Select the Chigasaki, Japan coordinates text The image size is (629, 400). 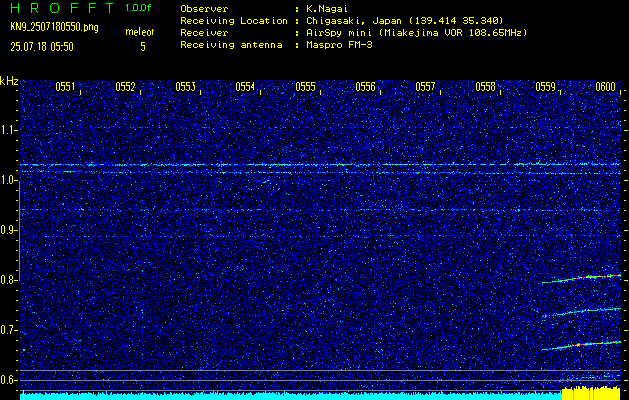(404, 21)
